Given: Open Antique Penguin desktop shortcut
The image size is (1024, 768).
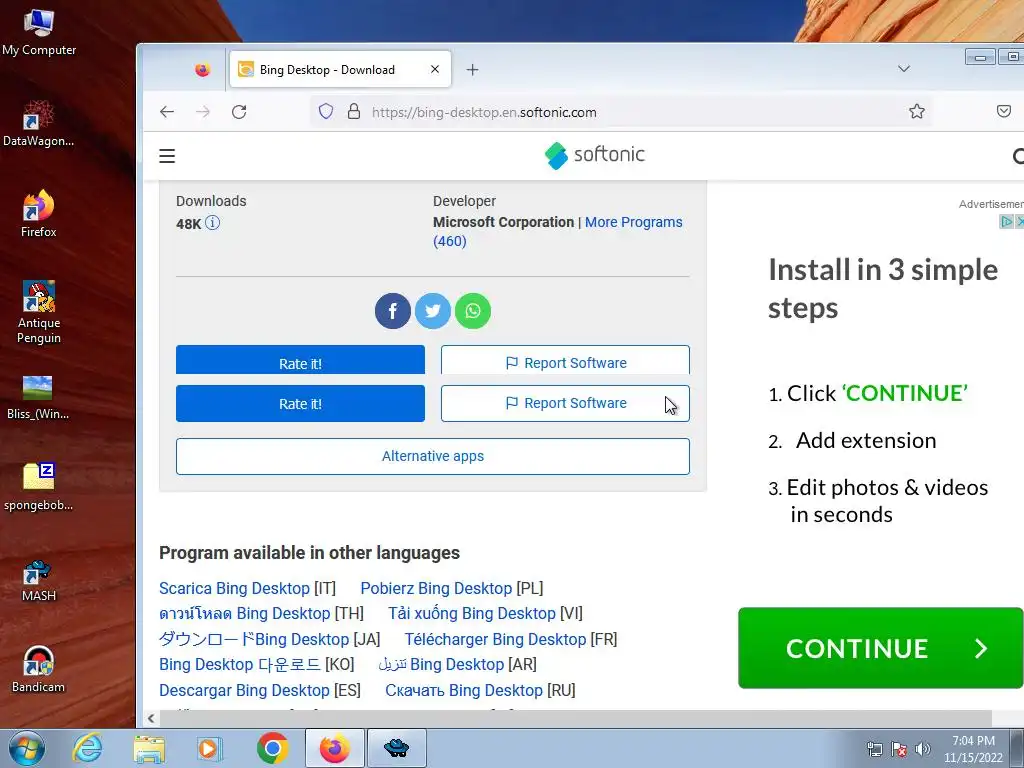Looking at the screenshot, I should (39, 312).
